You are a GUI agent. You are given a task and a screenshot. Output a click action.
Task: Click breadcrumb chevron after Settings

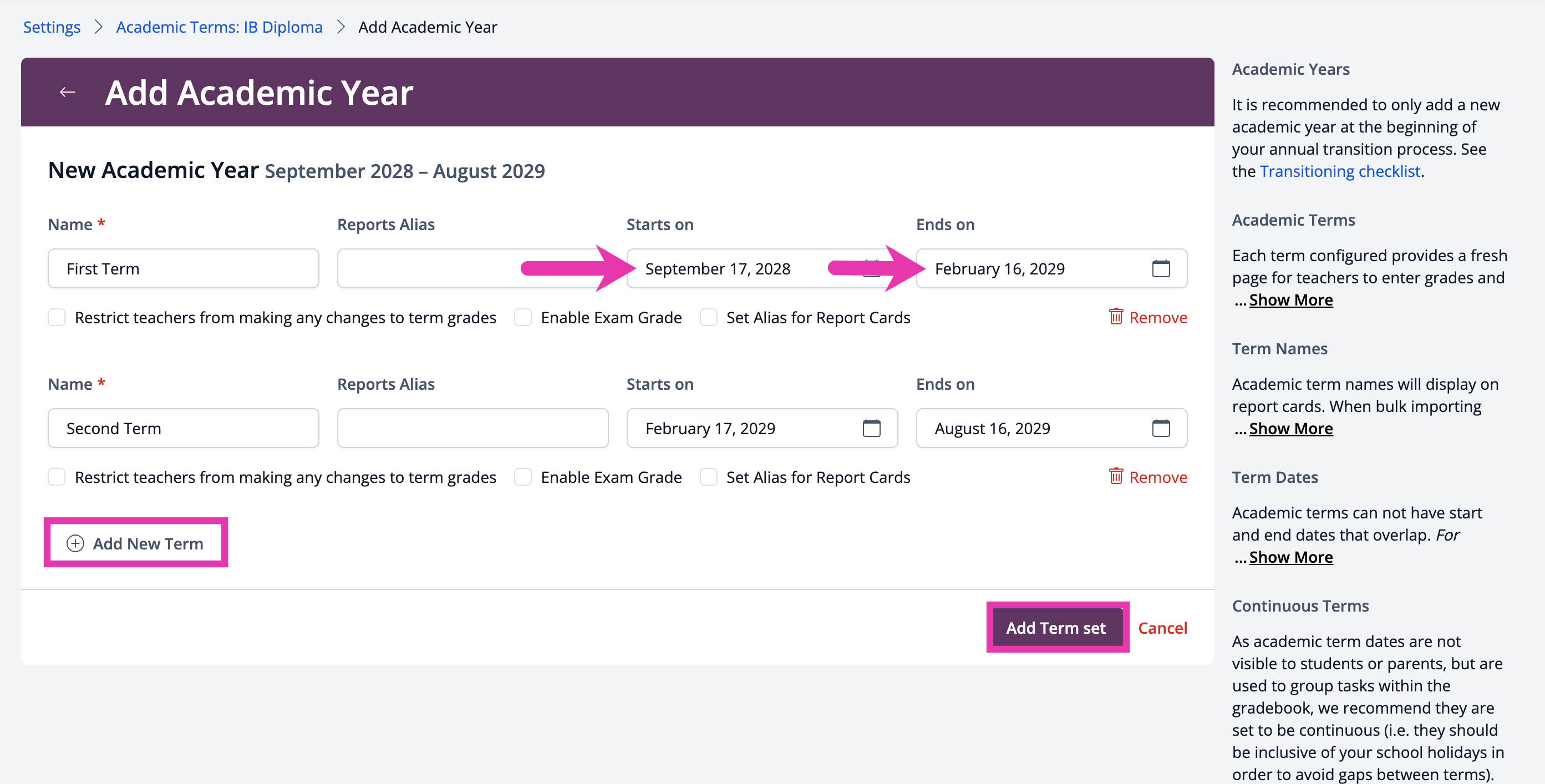[x=98, y=27]
